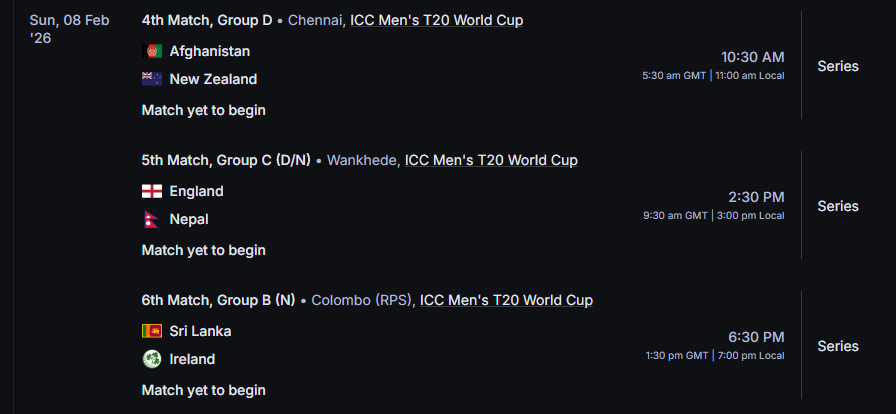The height and width of the screenshot is (414, 896).
Task: Select the Afghanistan team name
Action: tap(210, 51)
